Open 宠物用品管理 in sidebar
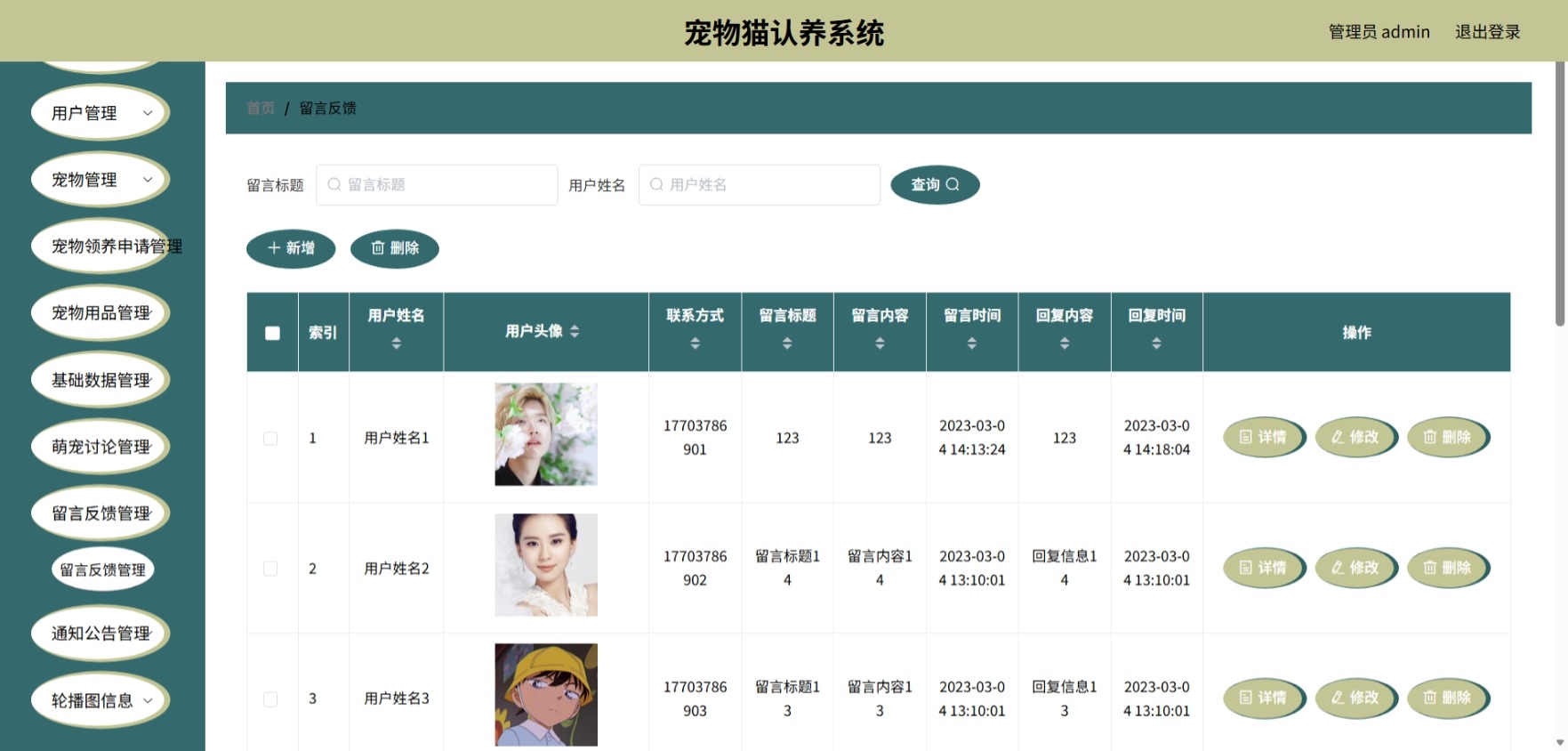Image resolution: width=1568 pixels, height=751 pixels. (101, 313)
